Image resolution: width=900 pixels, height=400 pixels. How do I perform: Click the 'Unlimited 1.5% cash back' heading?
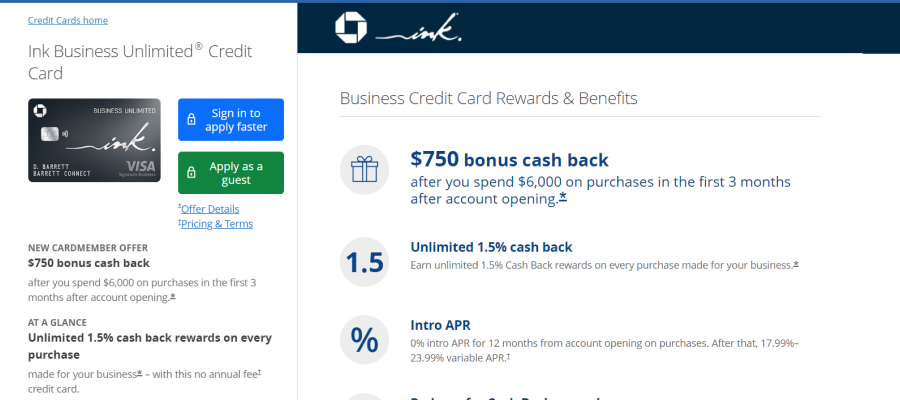click(x=491, y=247)
